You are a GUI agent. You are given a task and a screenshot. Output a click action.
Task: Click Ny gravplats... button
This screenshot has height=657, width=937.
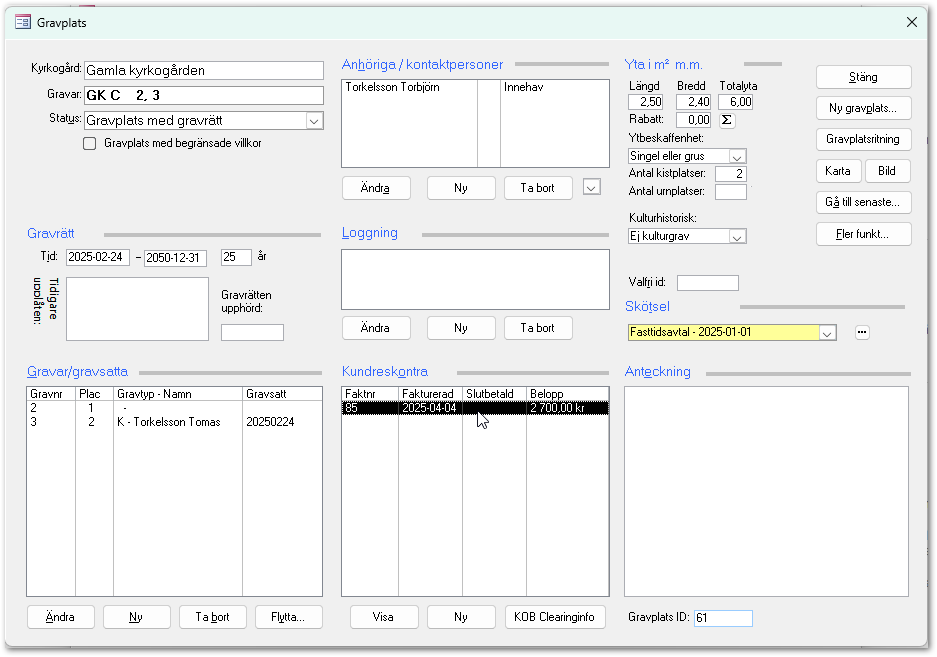pos(863,108)
